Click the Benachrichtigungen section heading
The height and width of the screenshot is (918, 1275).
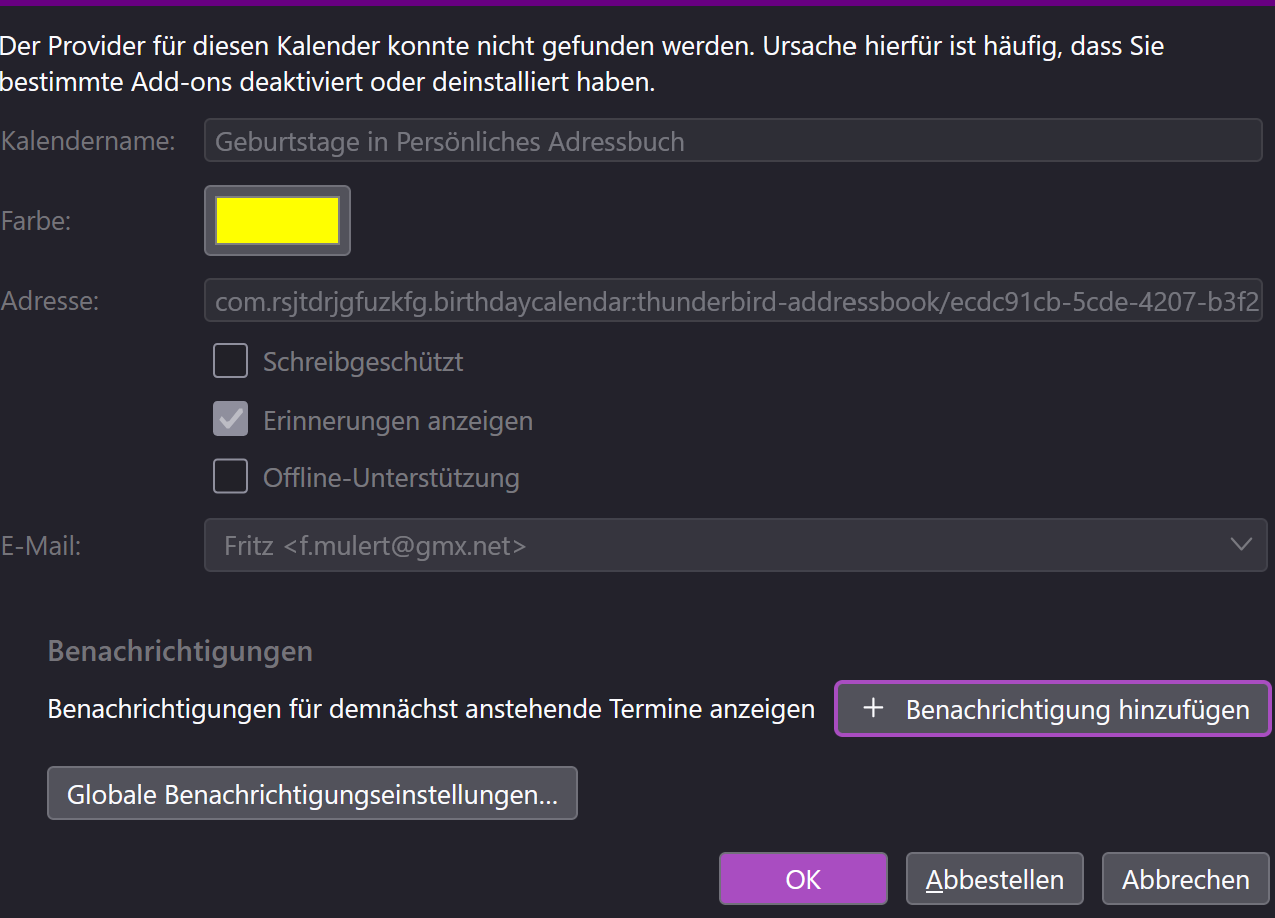(x=180, y=651)
